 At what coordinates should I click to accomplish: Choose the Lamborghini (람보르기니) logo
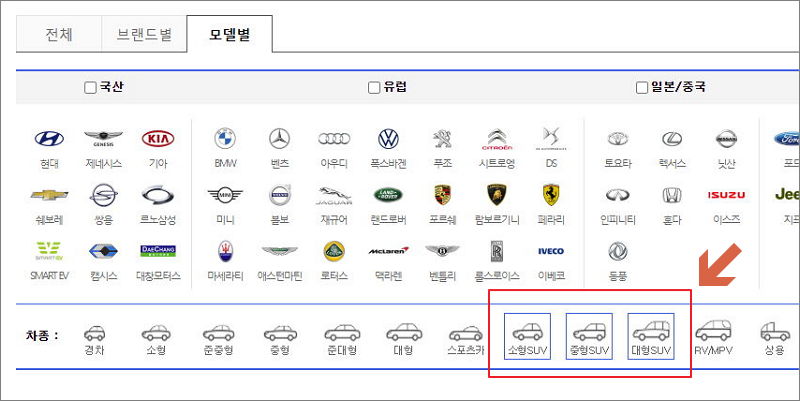point(497,195)
